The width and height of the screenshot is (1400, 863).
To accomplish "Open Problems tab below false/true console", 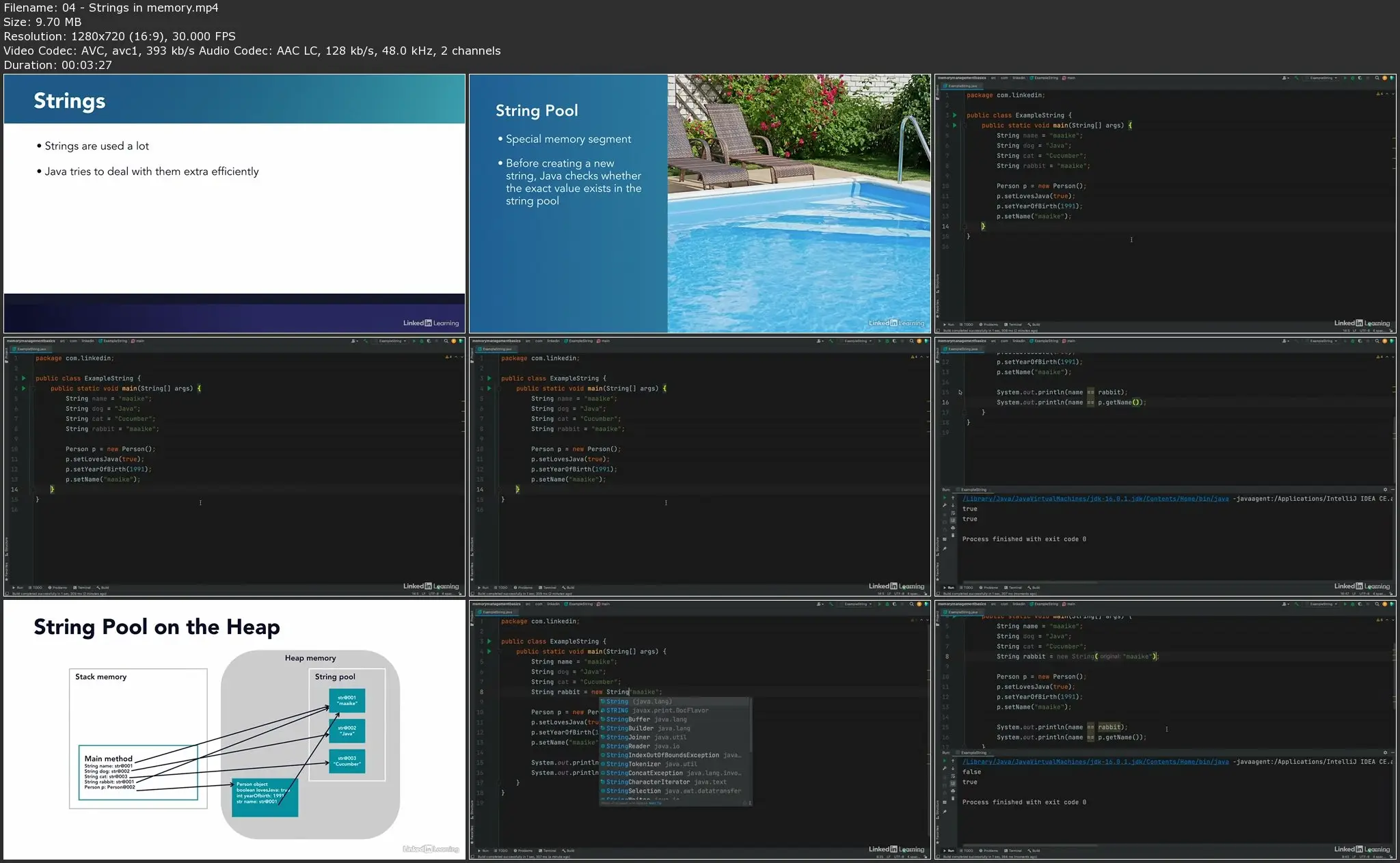I will [x=989, y=851].
